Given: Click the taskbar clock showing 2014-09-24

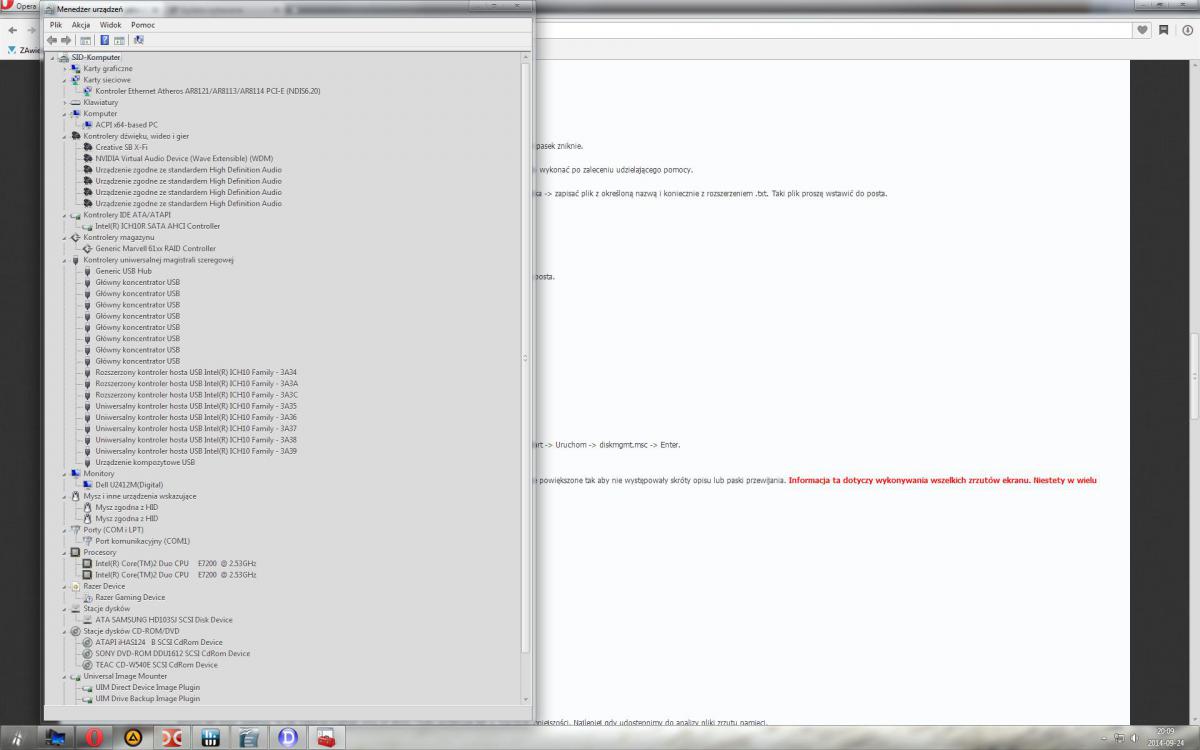Looking at the screenshot, I should click(1166, 738).
